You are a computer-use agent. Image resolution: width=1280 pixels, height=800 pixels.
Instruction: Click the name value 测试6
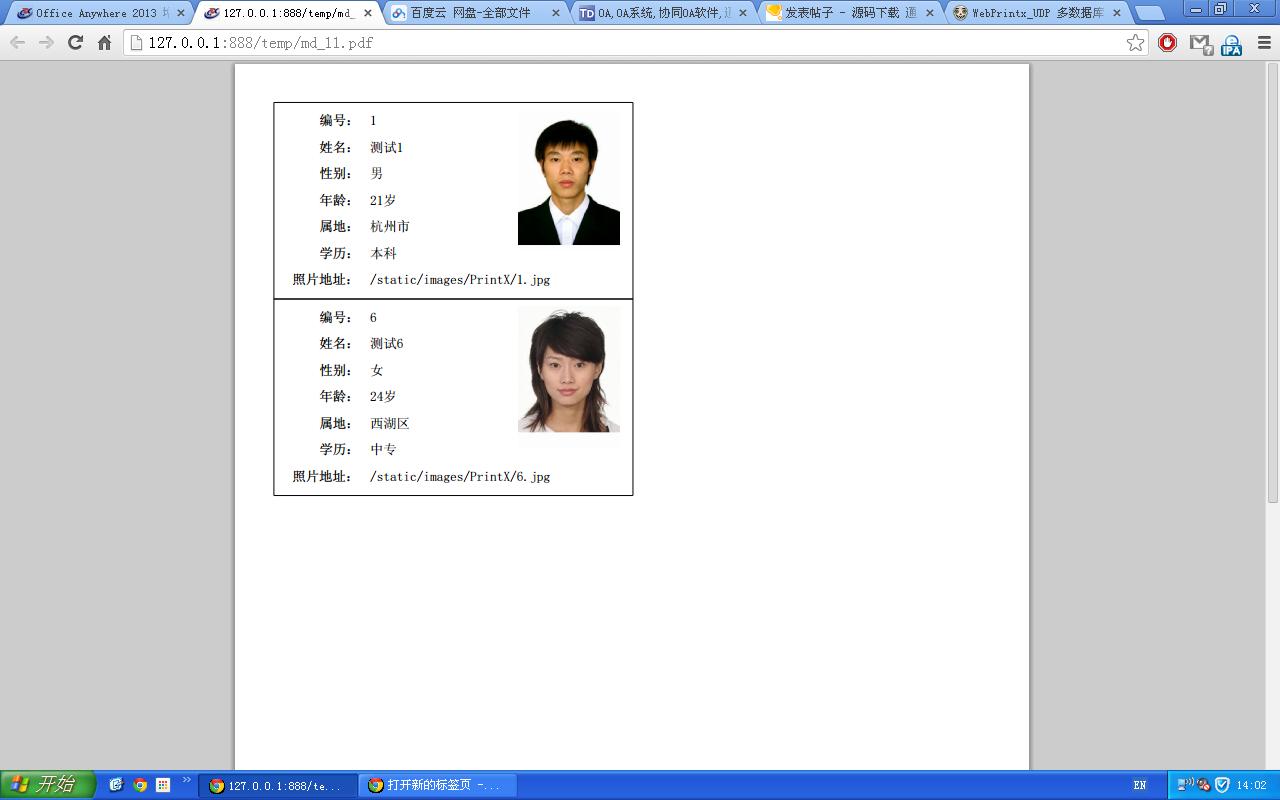(387, 344)
